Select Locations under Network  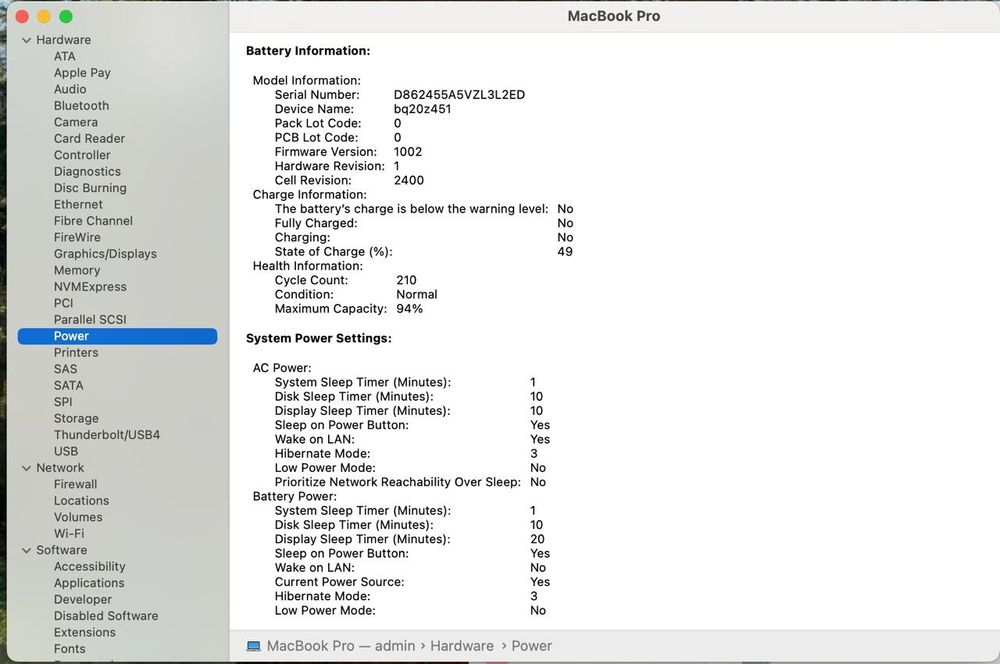81,501
